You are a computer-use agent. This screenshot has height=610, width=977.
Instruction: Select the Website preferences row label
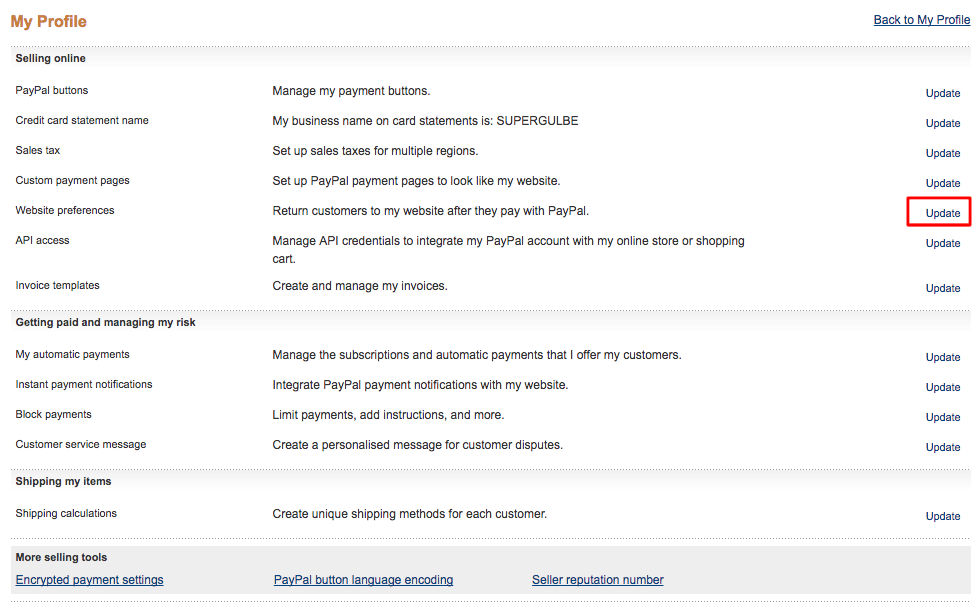point(65,211)
